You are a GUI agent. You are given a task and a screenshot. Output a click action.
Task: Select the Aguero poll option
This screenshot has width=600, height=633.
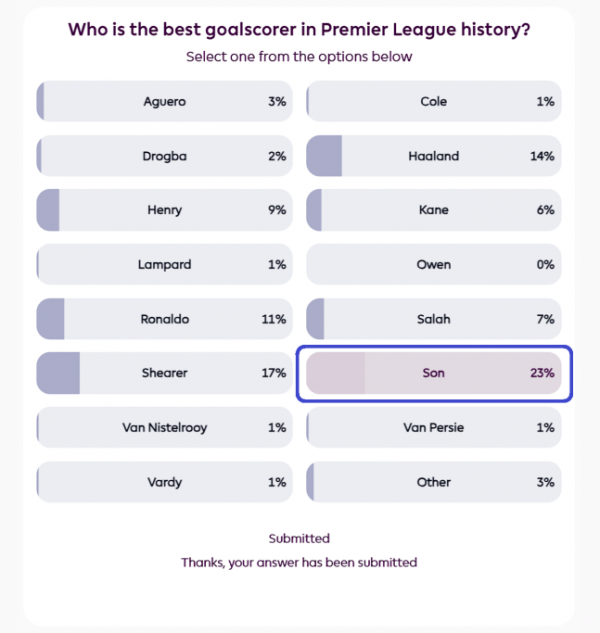[x=164, y=102]
